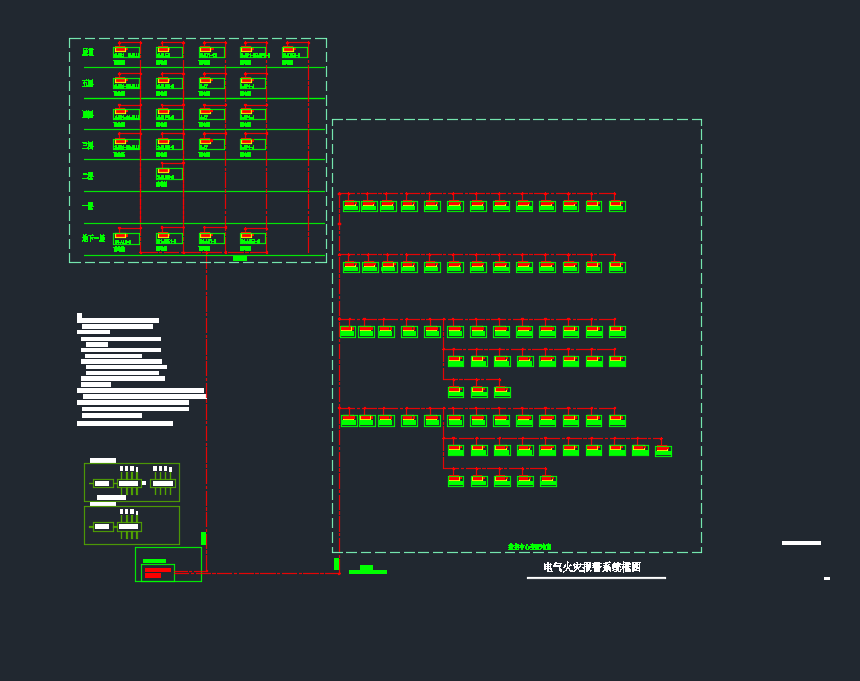Select the third detector module on 四层 row
The height and width of the screenshot is (681, 860).
click(x=212, y=114)
